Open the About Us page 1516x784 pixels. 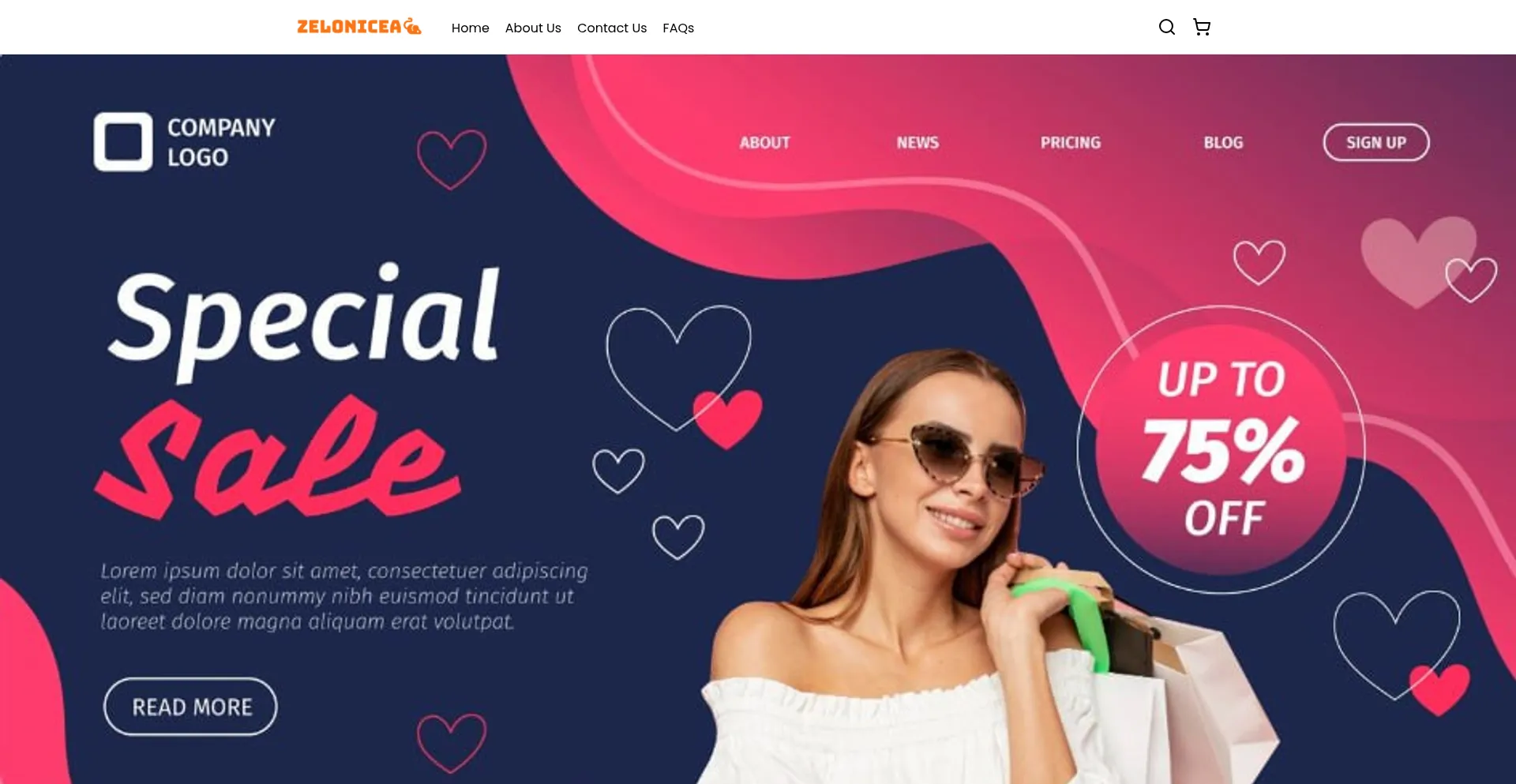tap(533, 28)
